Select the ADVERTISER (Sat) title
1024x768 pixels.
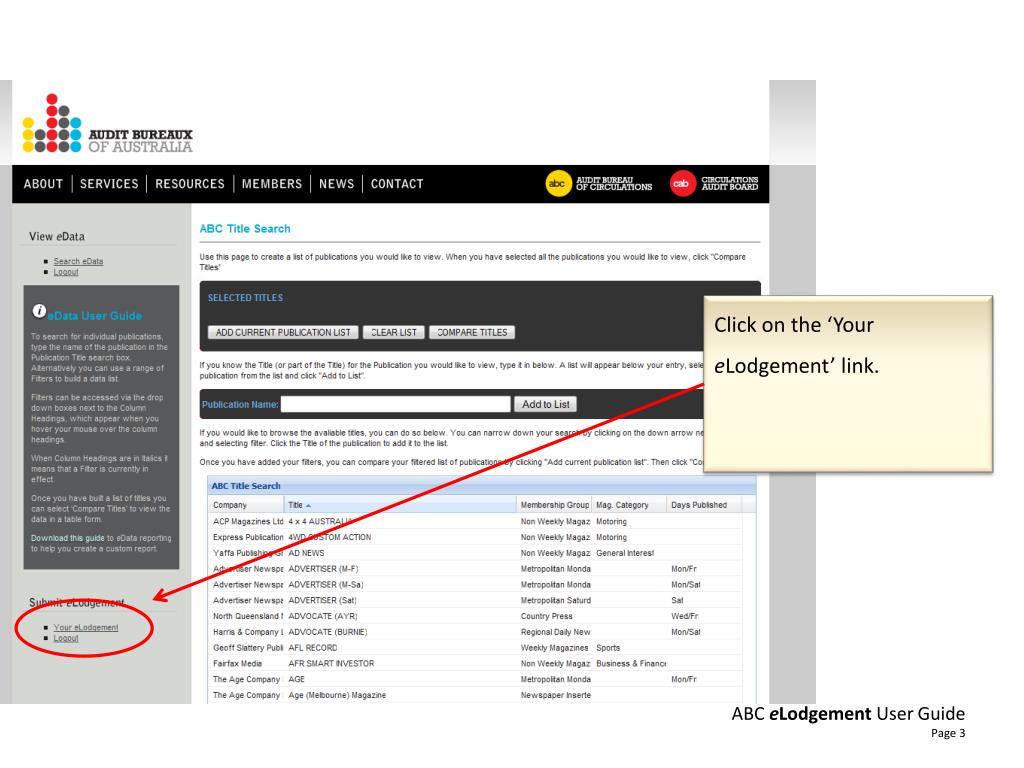pos(322,600)
